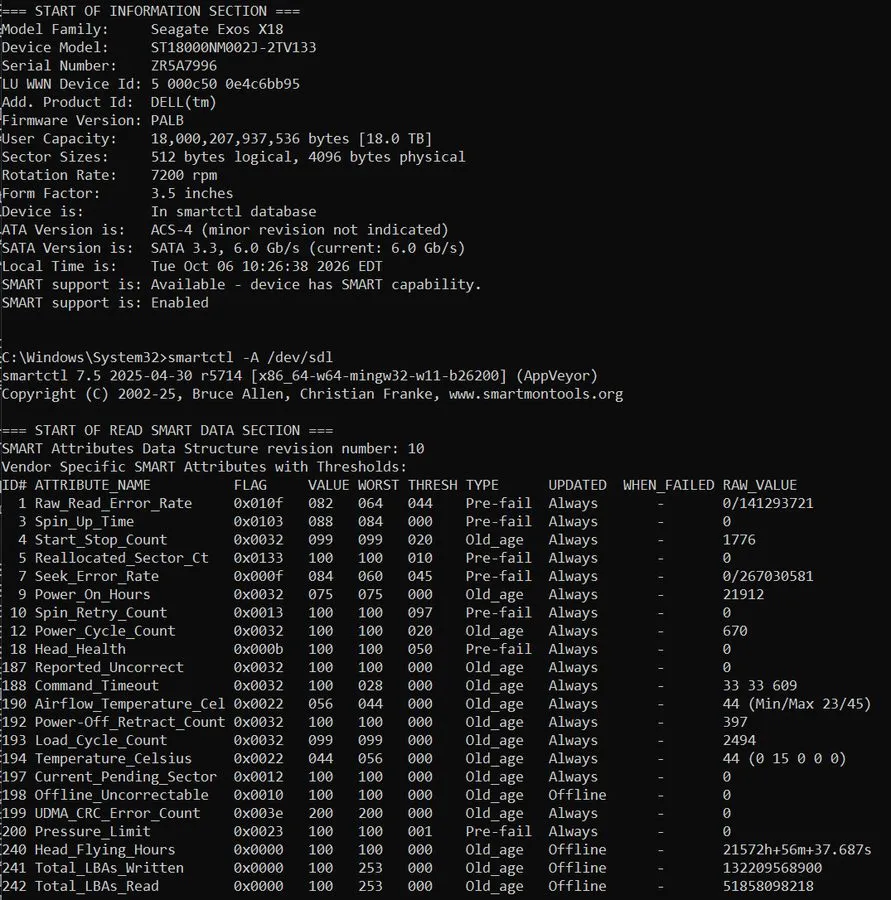
Task: Select form factor value 3.5 inches
Action: [192, 193]
